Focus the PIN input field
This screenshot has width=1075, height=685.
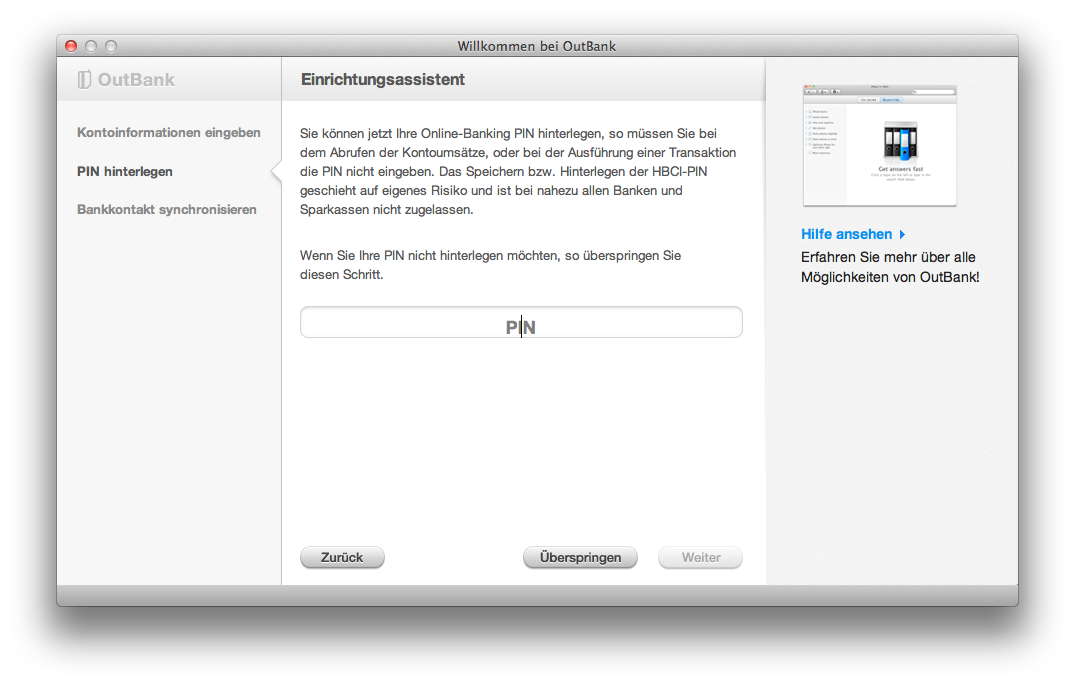point(521,322)
